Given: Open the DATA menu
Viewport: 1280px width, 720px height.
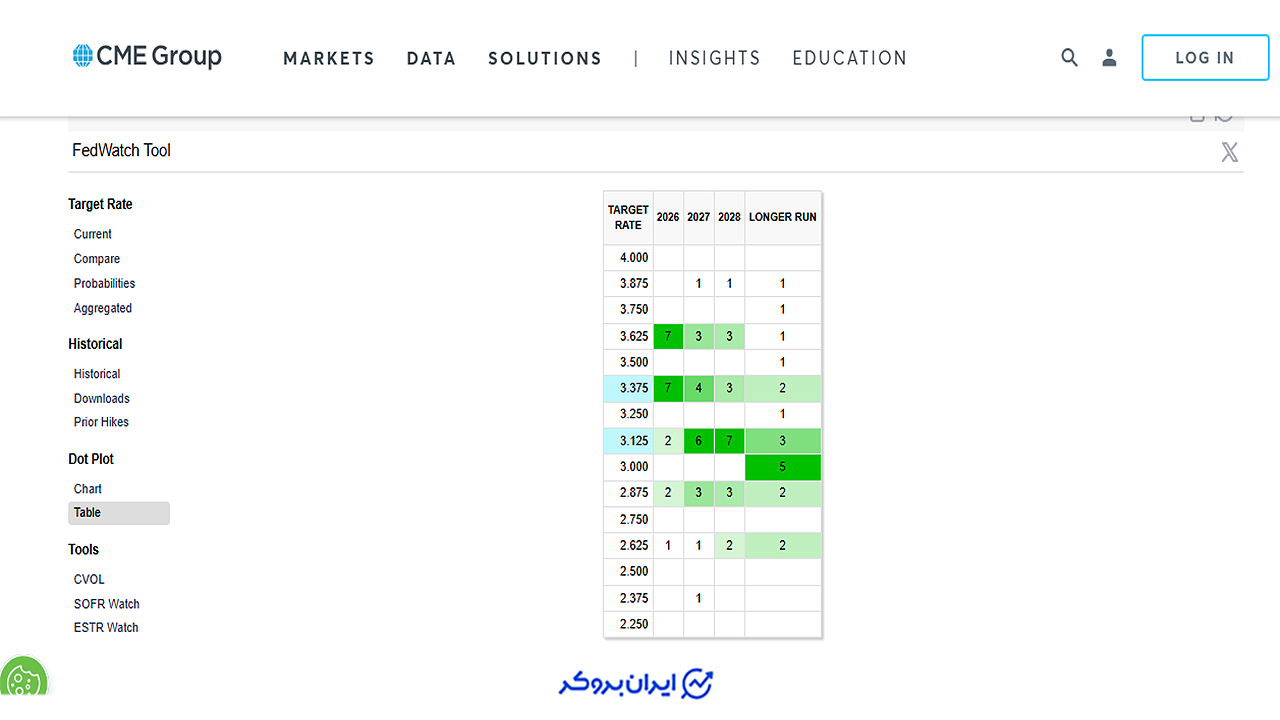Looking at the screenshot, I should coord(431,58).
